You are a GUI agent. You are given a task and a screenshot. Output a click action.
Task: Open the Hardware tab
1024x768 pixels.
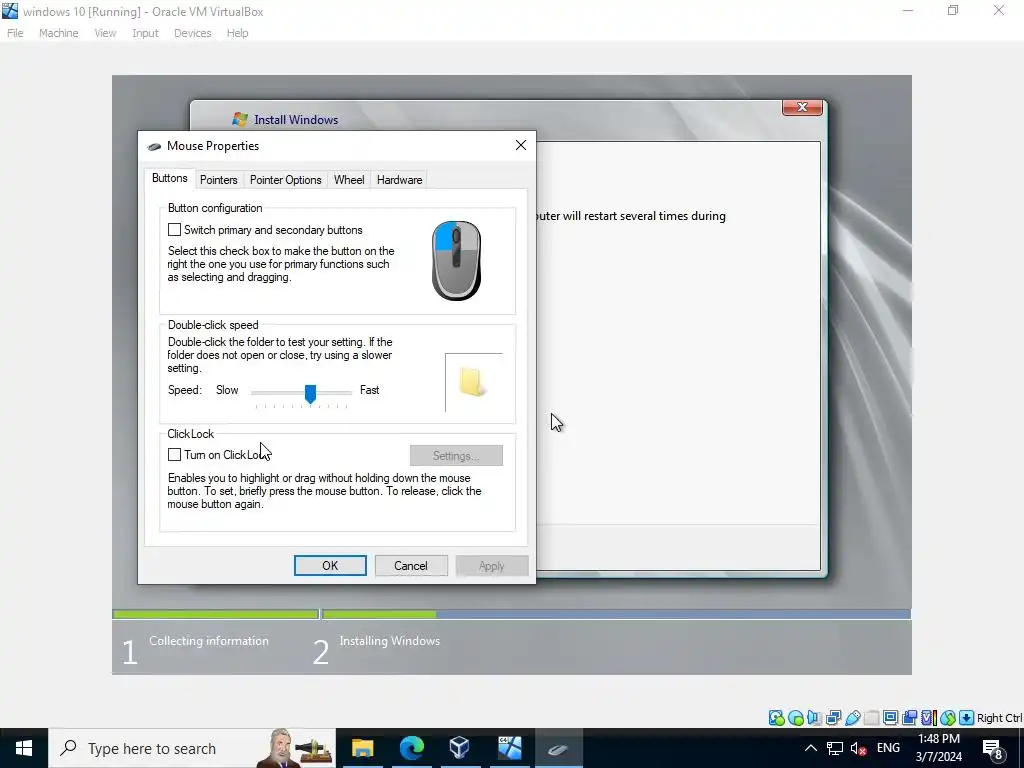coord(399,180)
